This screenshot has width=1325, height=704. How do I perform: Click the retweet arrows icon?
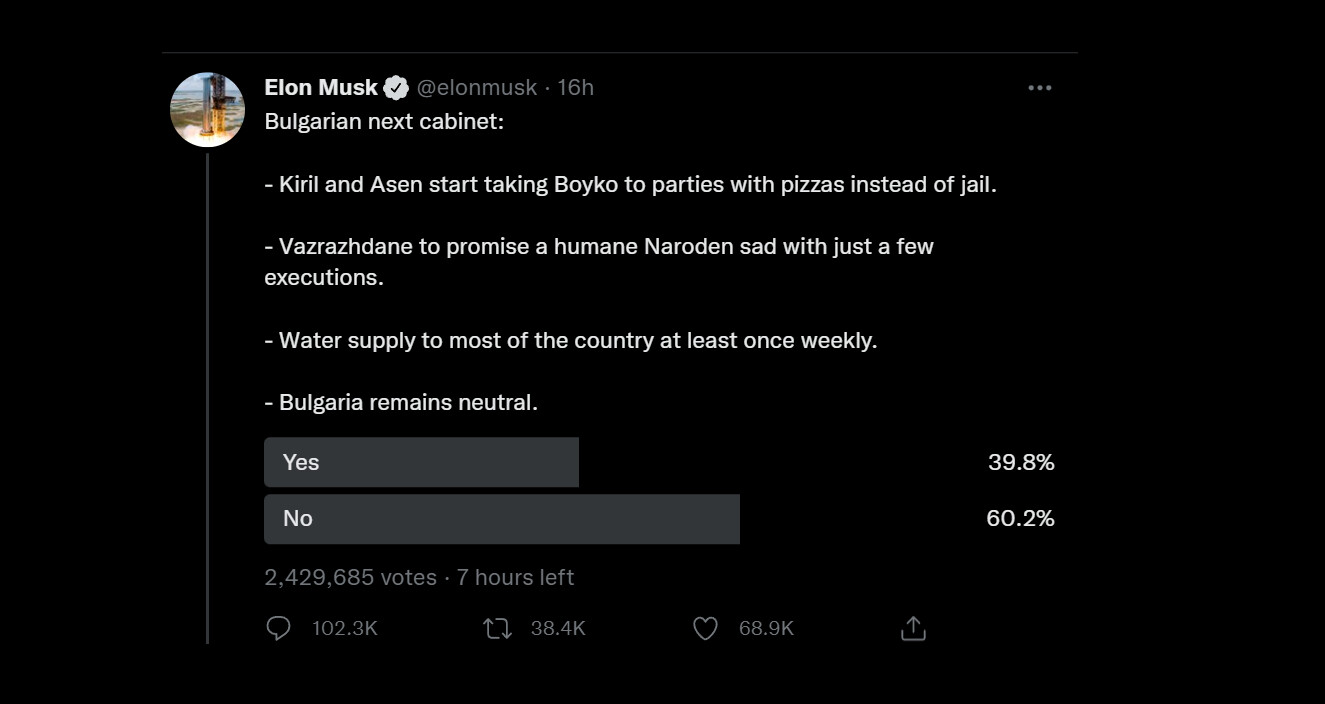[497, 628]
